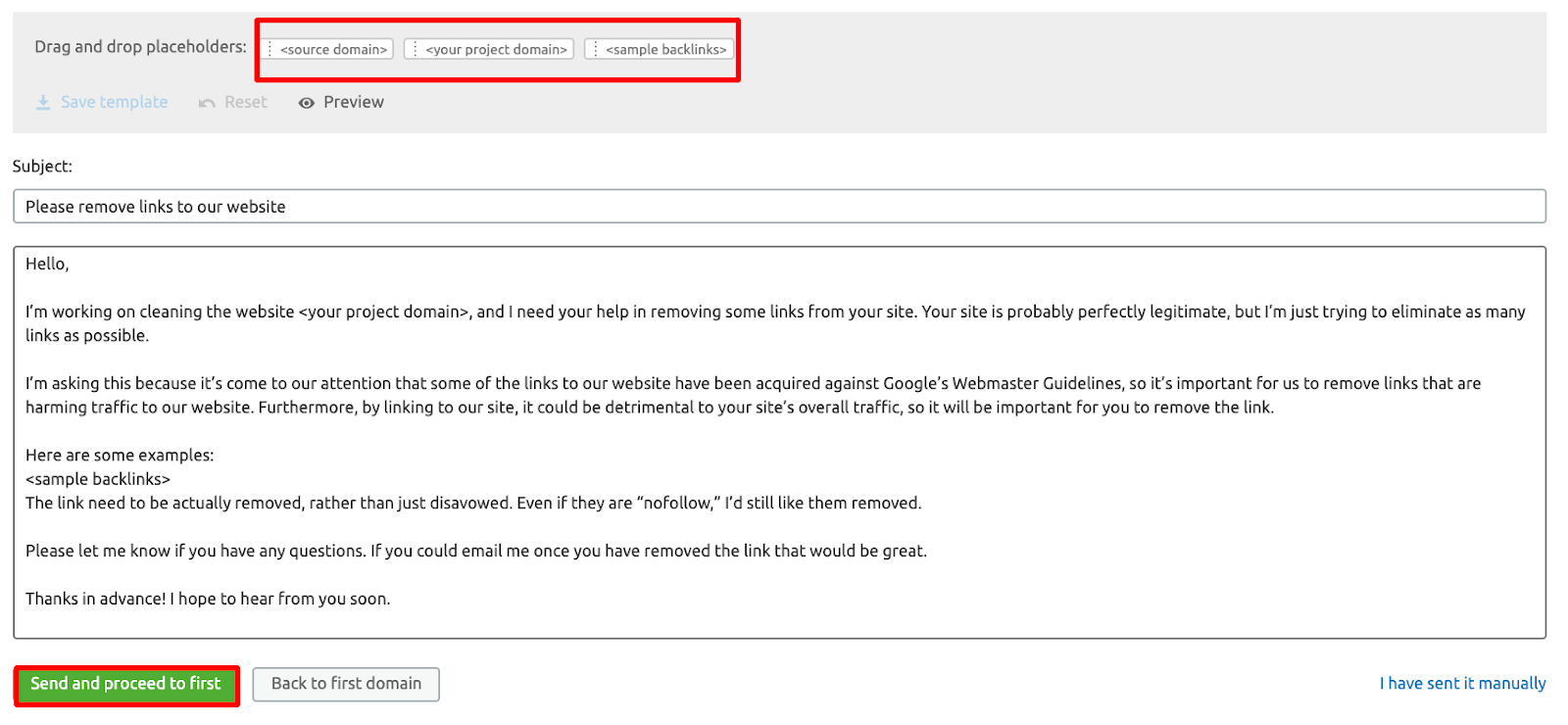Image resolution: width=1568 pixels, height=725 pixels.
Task: Click the drag handle on source domain placeholder
Action: pyautogui.click(x=270, y=49)
